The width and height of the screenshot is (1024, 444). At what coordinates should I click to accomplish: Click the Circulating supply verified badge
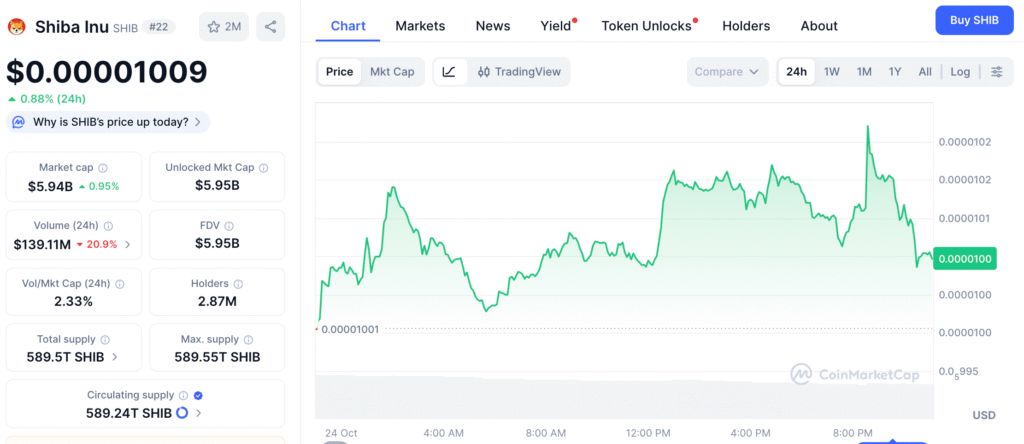197,396
